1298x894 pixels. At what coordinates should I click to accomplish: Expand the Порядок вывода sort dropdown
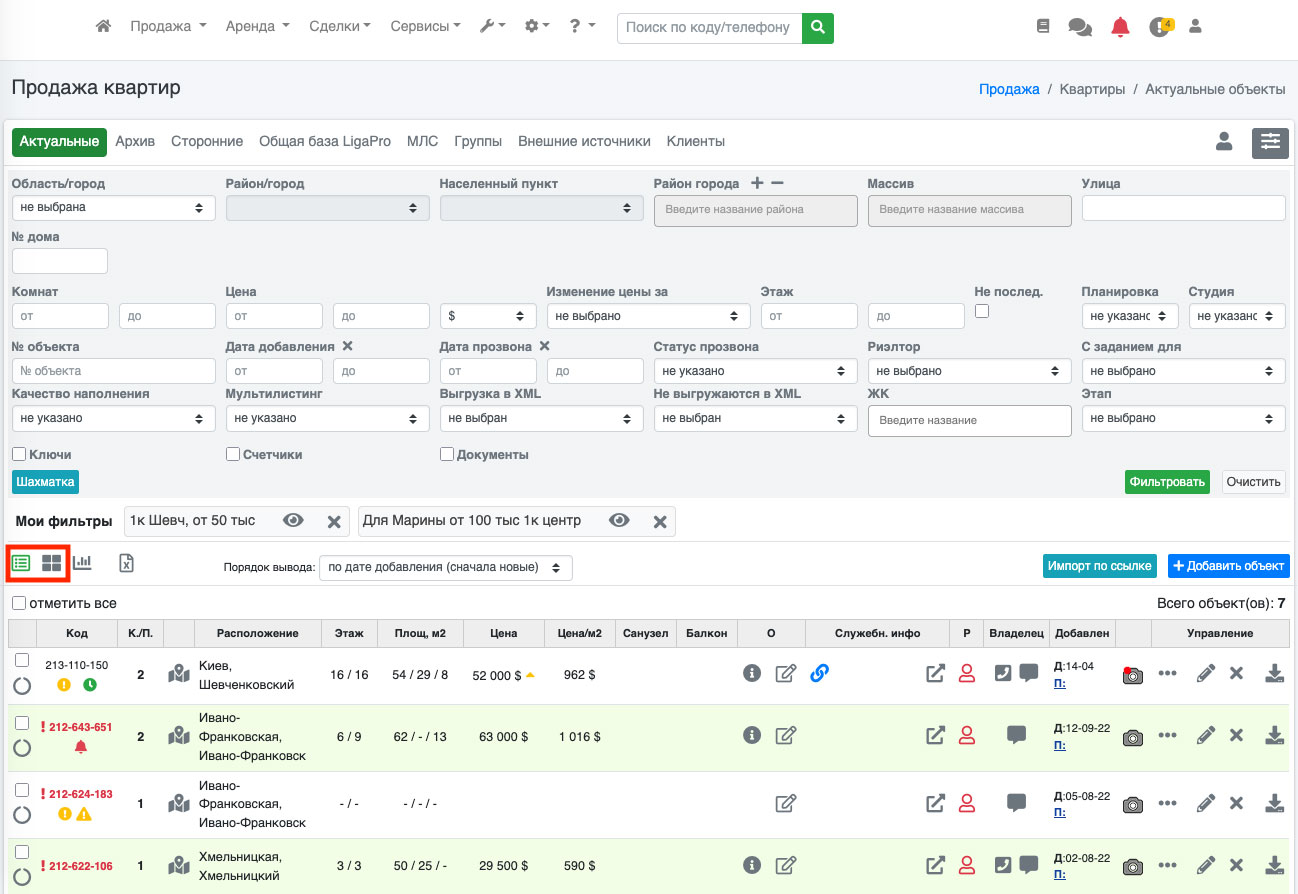[x=445, y=568]
